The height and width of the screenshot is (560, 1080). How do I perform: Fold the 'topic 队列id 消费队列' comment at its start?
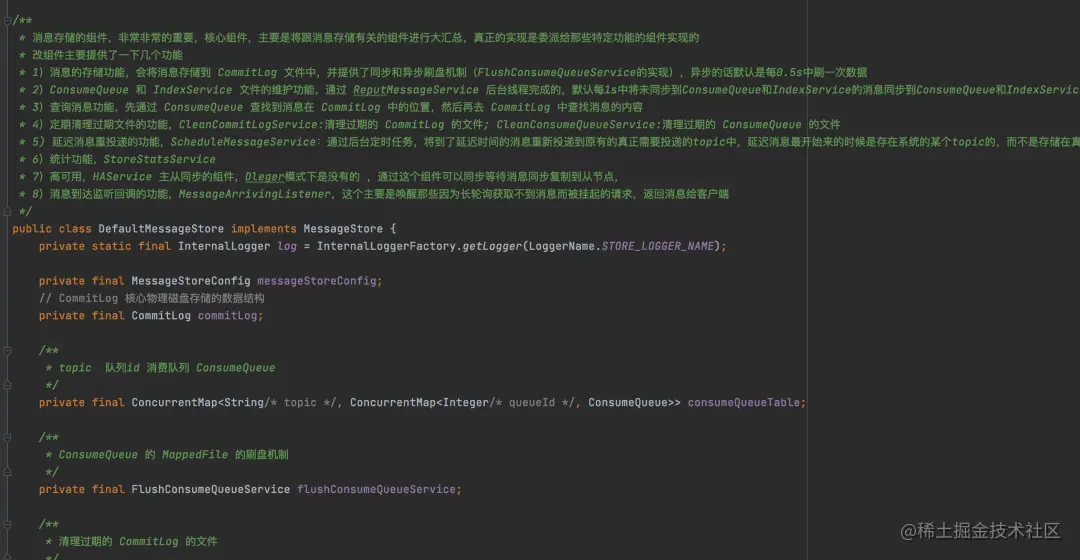point(7,351)
